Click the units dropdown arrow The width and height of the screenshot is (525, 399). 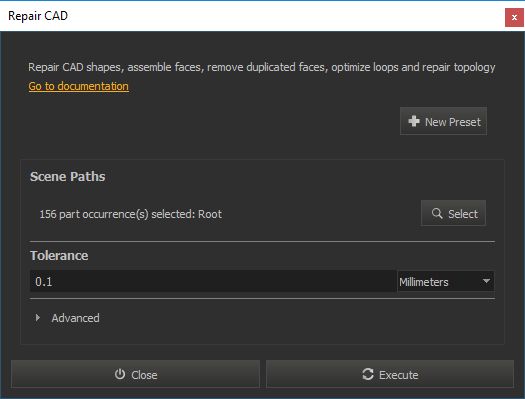486,281
